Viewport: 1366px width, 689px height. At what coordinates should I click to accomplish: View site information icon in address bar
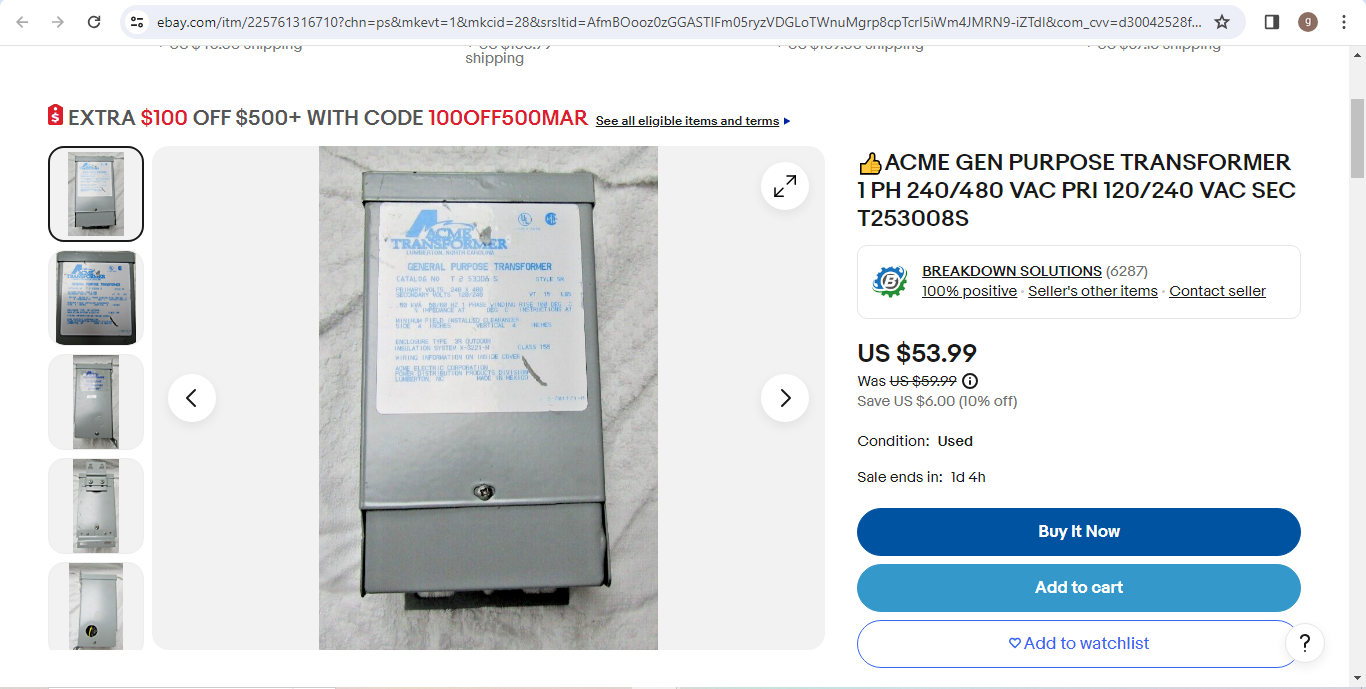[x=137, y=22]
